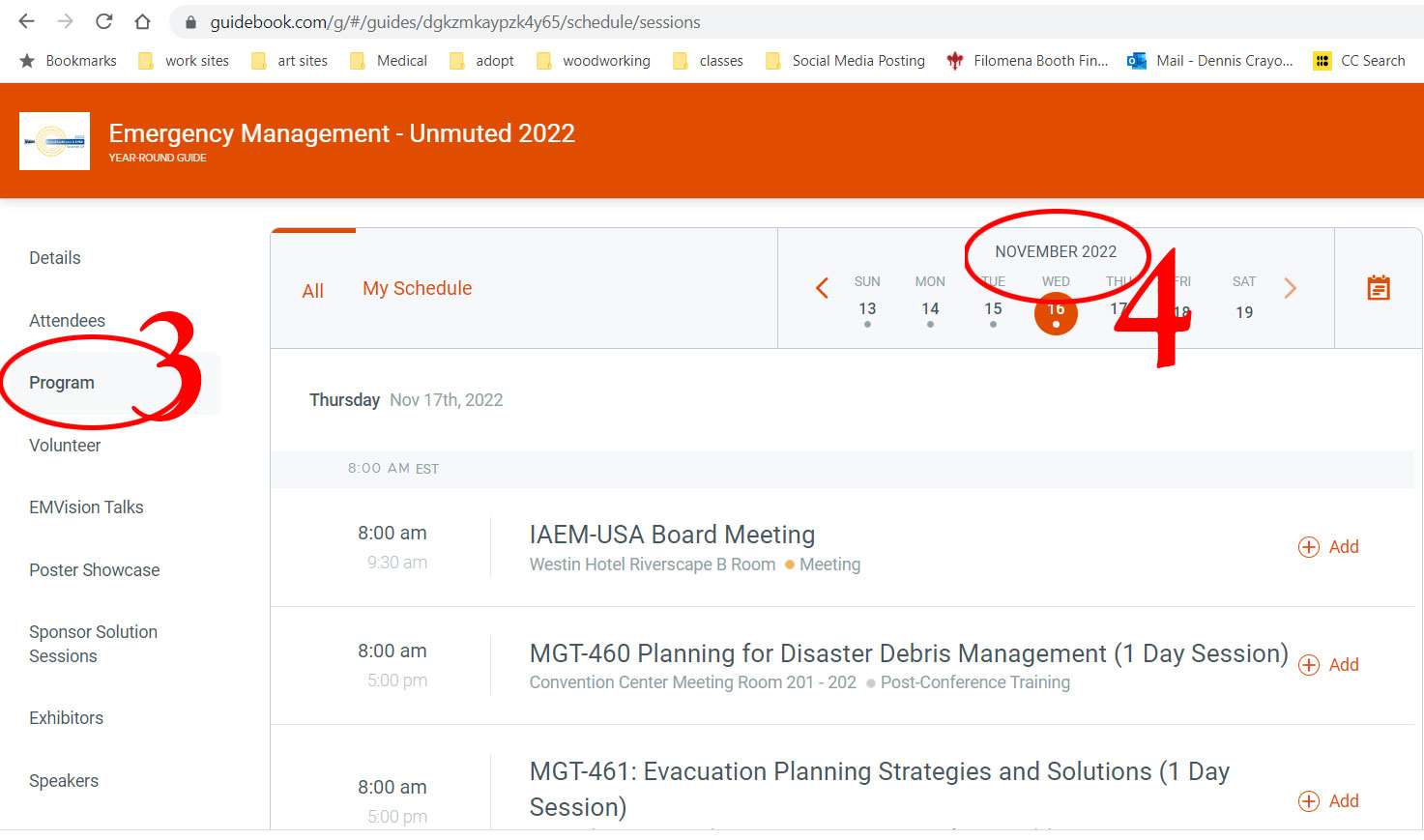Screen dimensions: 1424x840
Task: Open MGT-460 Disaster Debris Management session
Action: 909,653
